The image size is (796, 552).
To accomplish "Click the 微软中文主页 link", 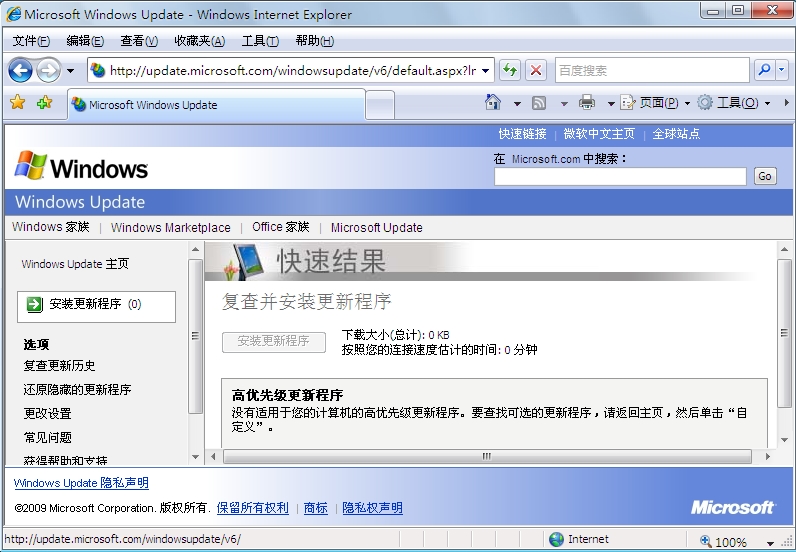I will (x=599, y=134).
